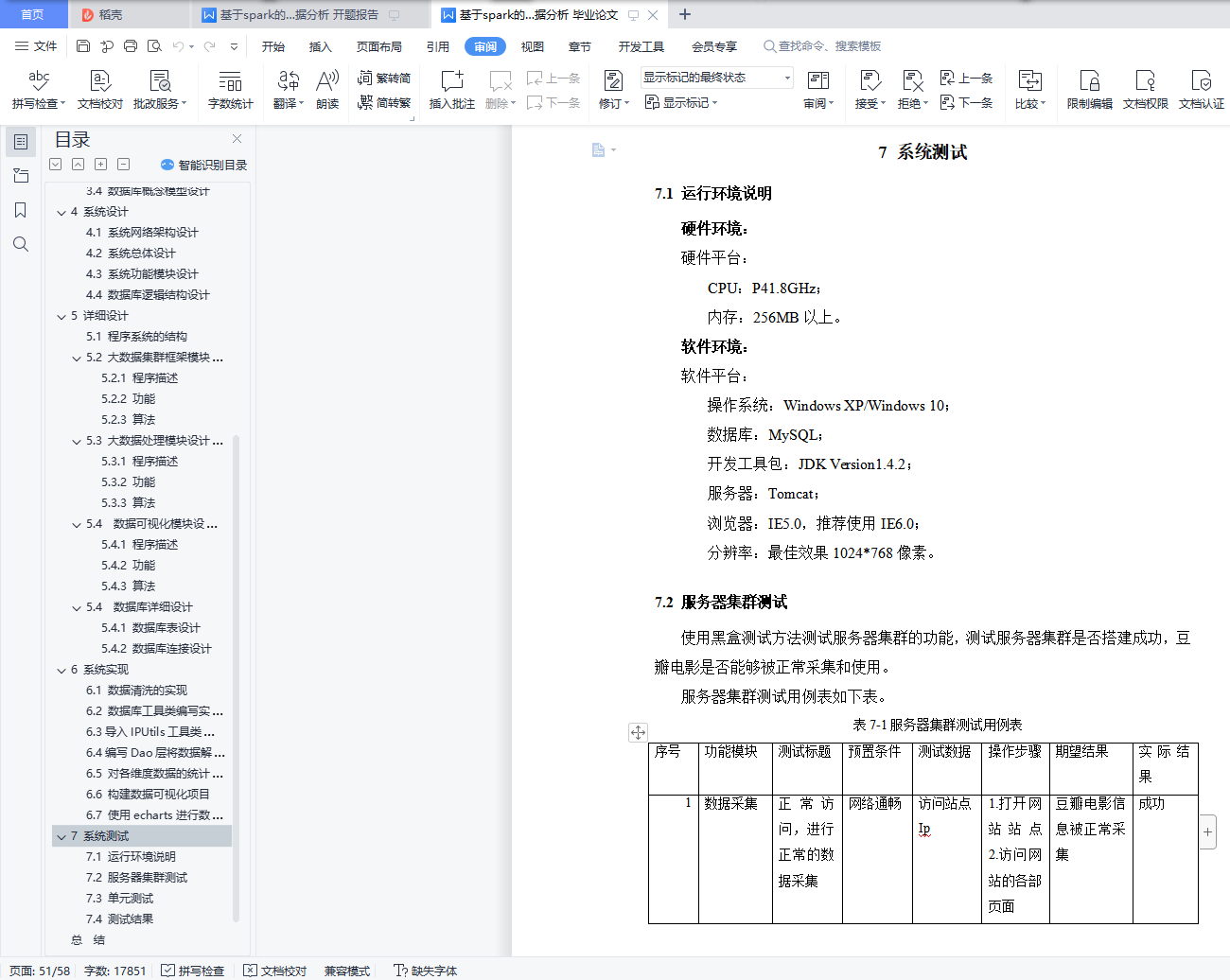Click 插入批注 insert comment
The width and height of the screenshot is (1230, 980).
point(452,90)
